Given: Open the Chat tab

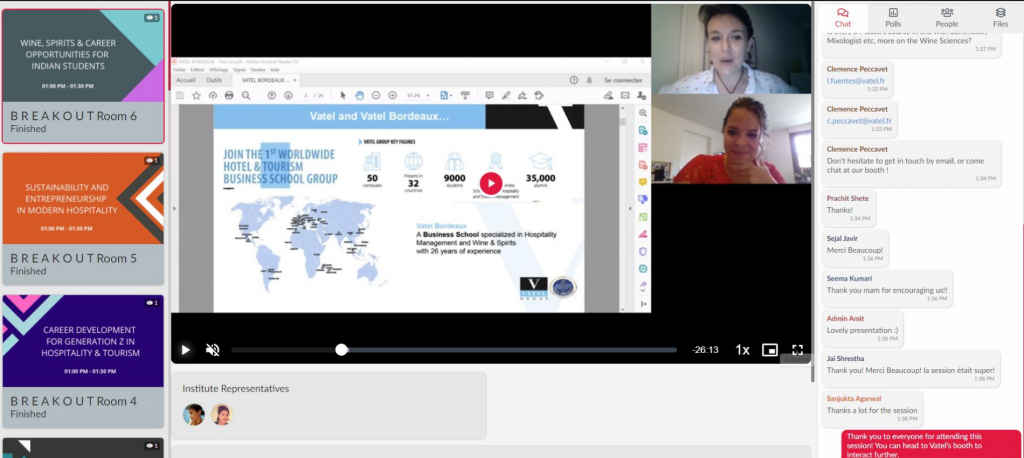Looking at the screenshot, I should click(x=843, y=17).
